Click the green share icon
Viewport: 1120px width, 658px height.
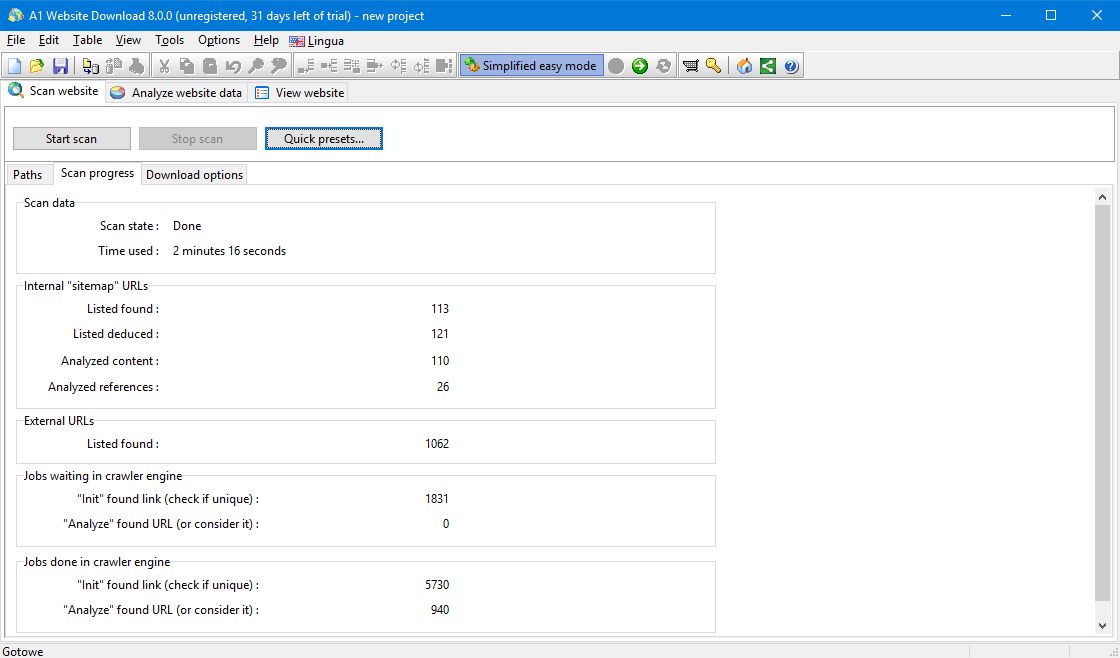coord(768,66)
